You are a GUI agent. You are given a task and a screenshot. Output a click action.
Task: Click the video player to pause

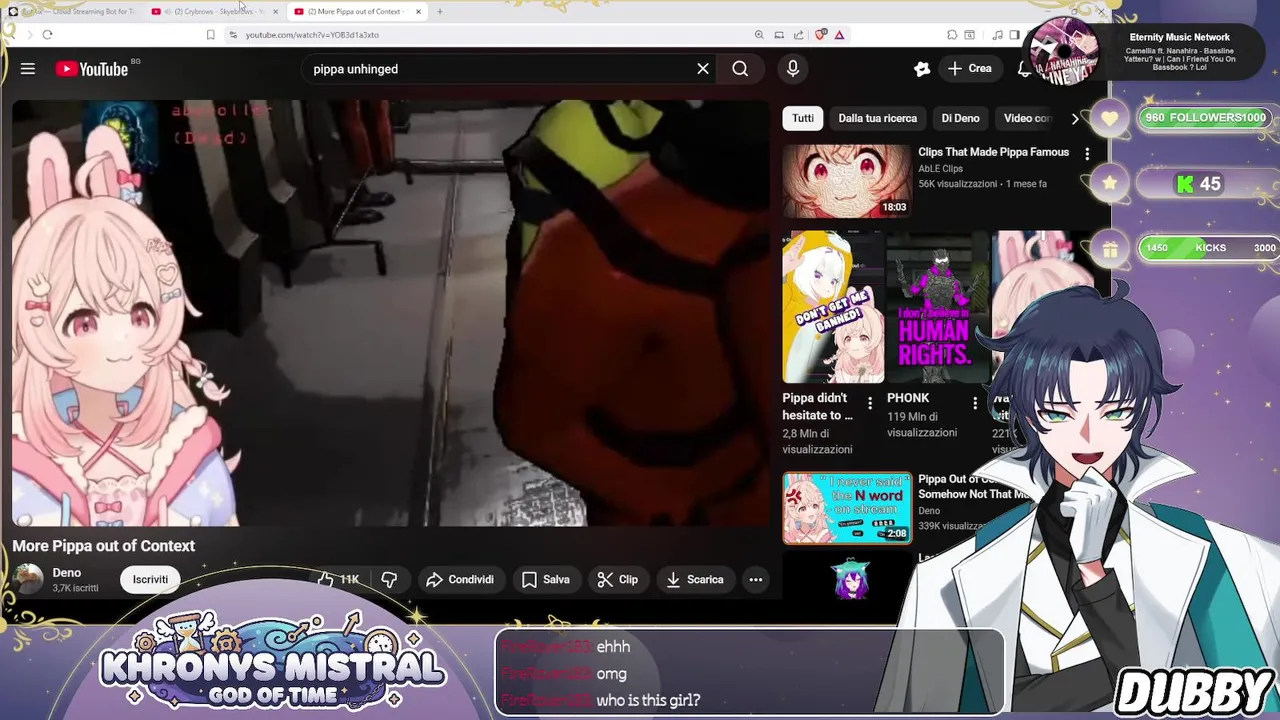pos(390,312)
